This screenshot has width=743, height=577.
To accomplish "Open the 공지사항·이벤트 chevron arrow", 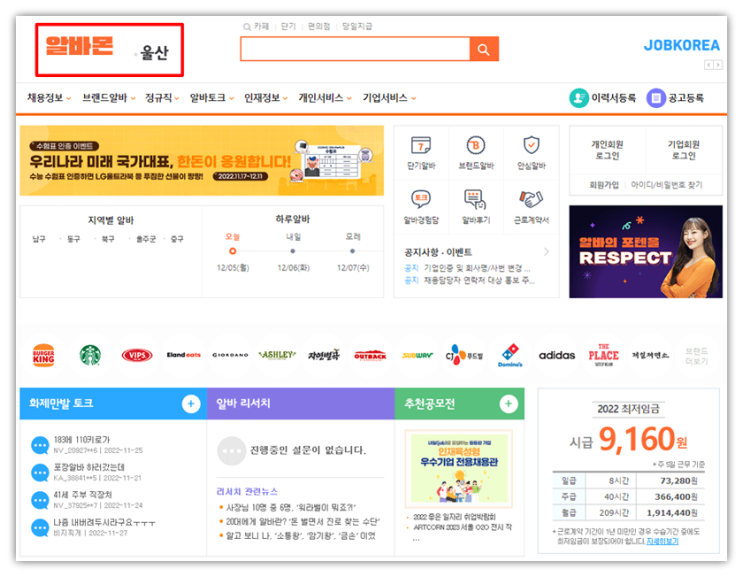I will (546, 252).
